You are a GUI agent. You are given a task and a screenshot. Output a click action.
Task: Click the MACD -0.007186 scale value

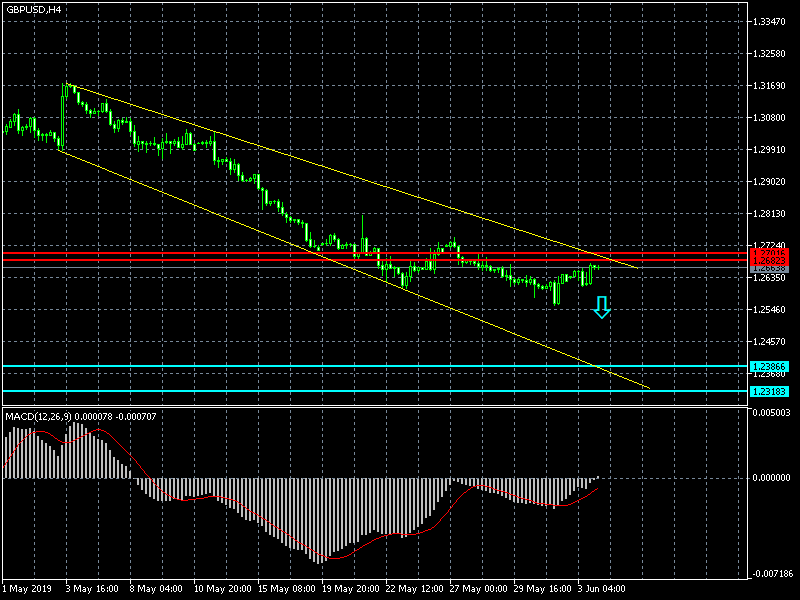[771, 574]
